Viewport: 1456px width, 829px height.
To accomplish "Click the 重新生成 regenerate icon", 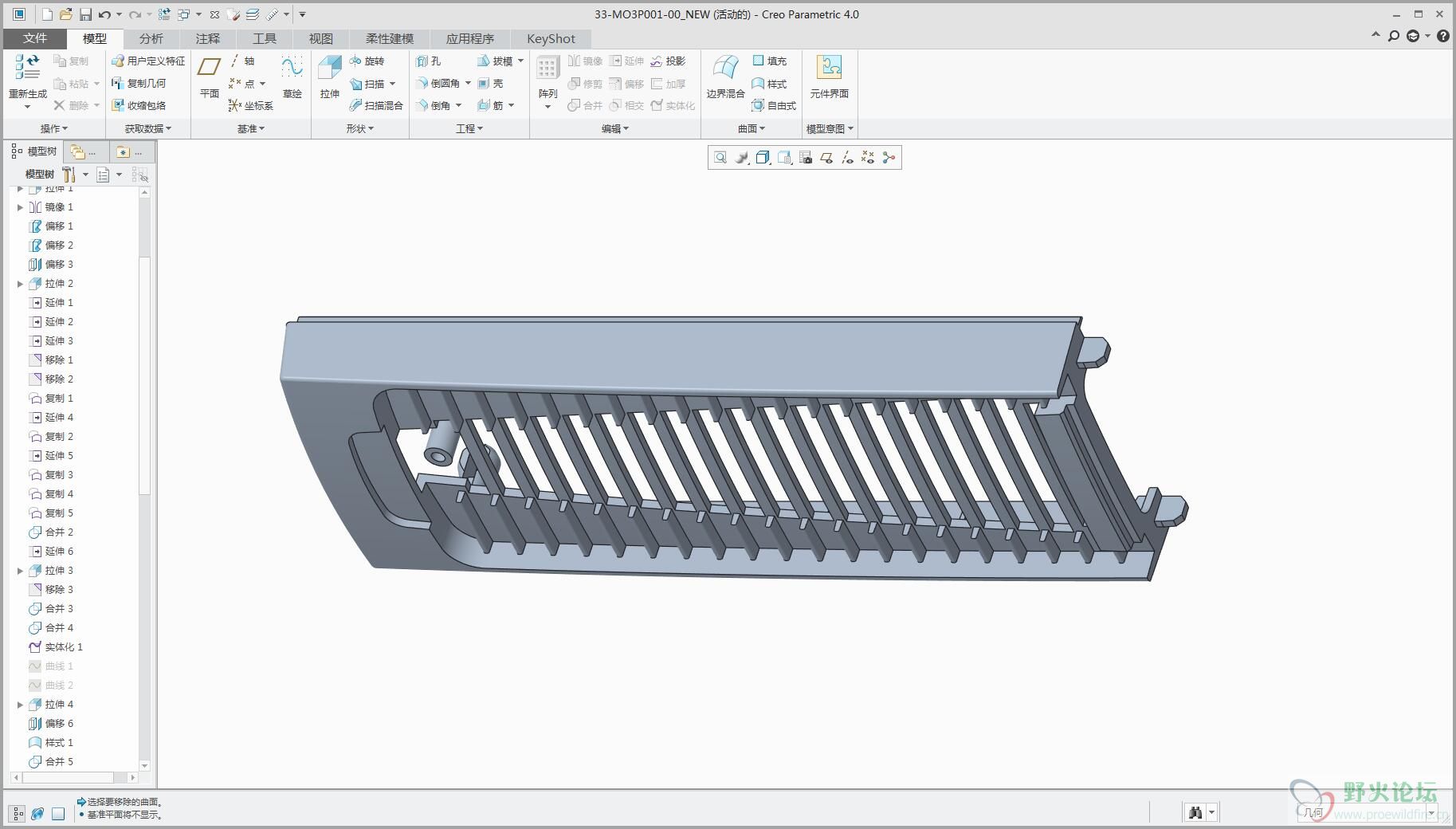I will [x=27, y=68].
